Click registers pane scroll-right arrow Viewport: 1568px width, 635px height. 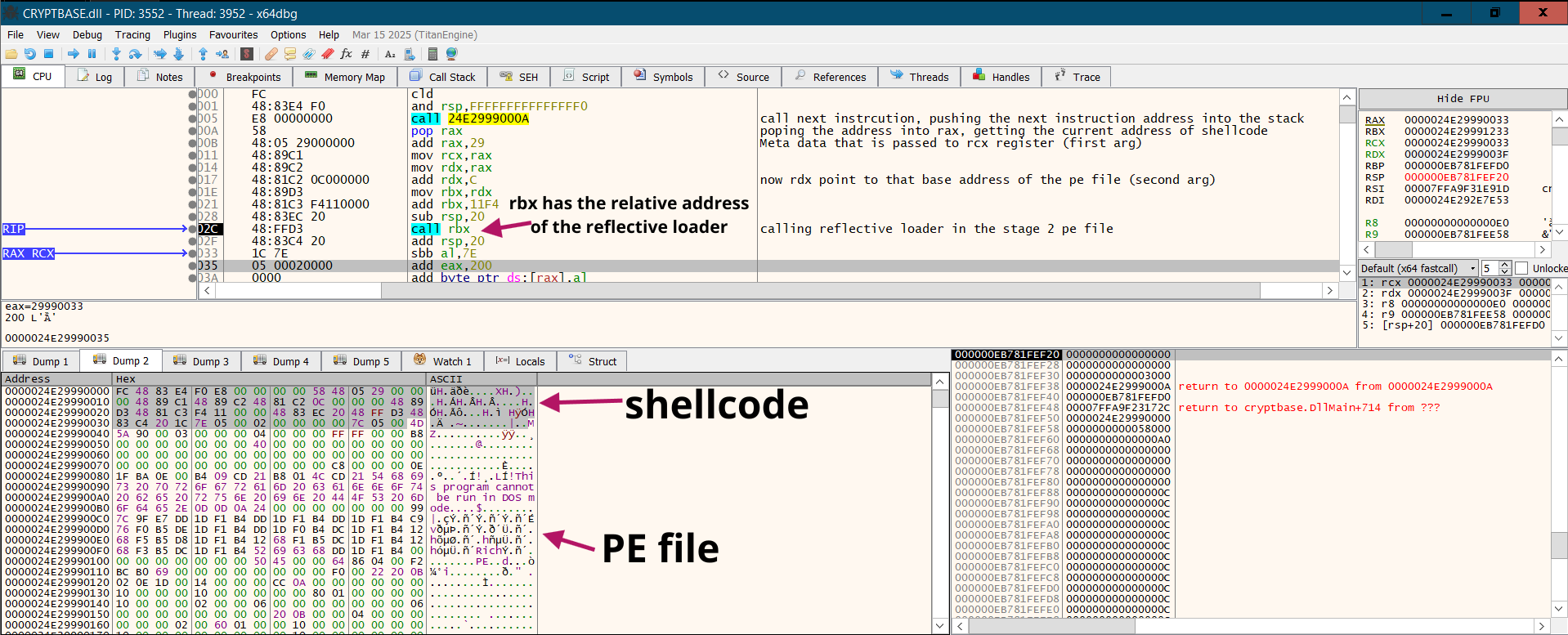coord(1543,249)
